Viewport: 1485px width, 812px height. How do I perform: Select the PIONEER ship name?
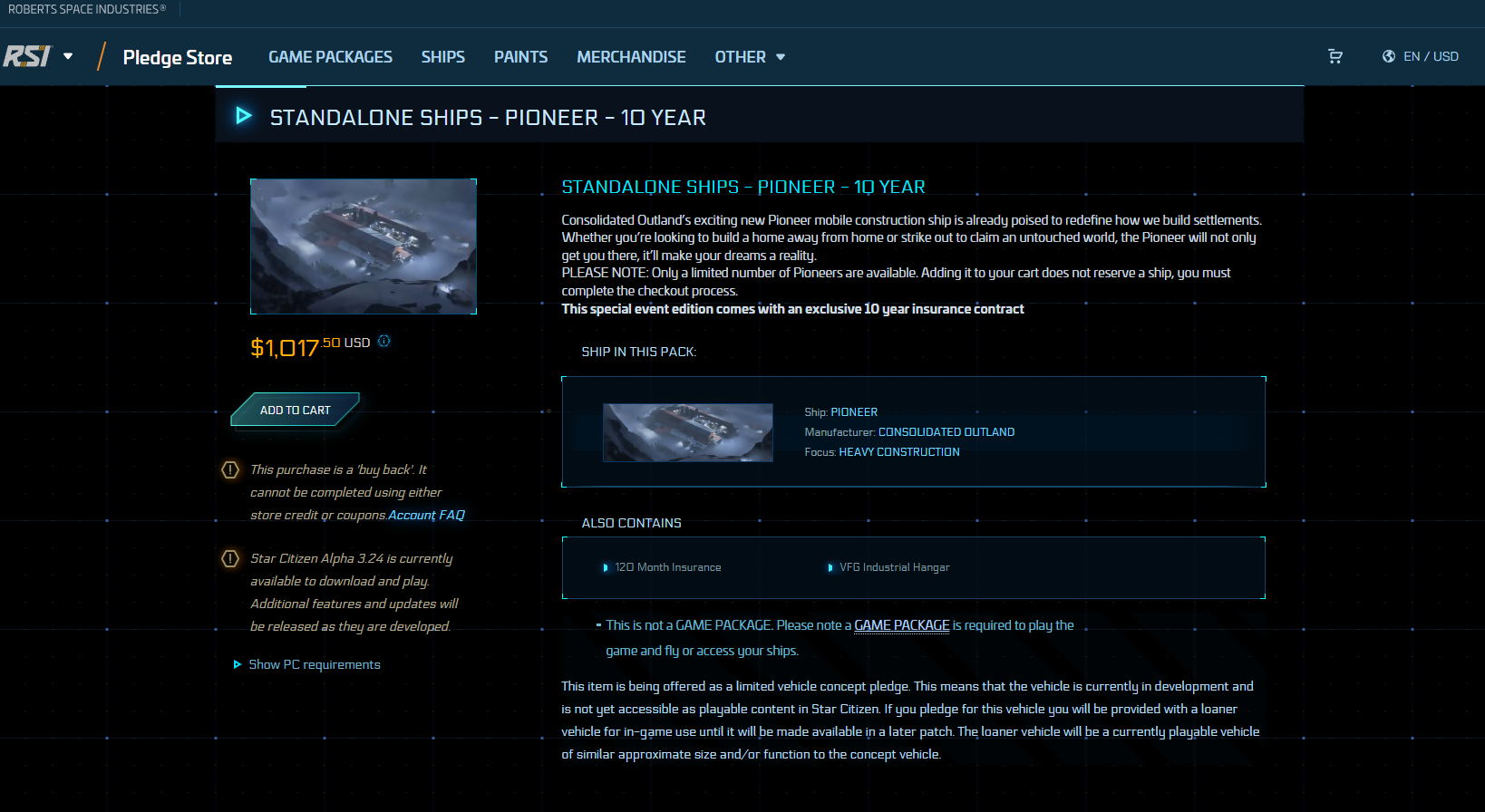pos(854,412)
